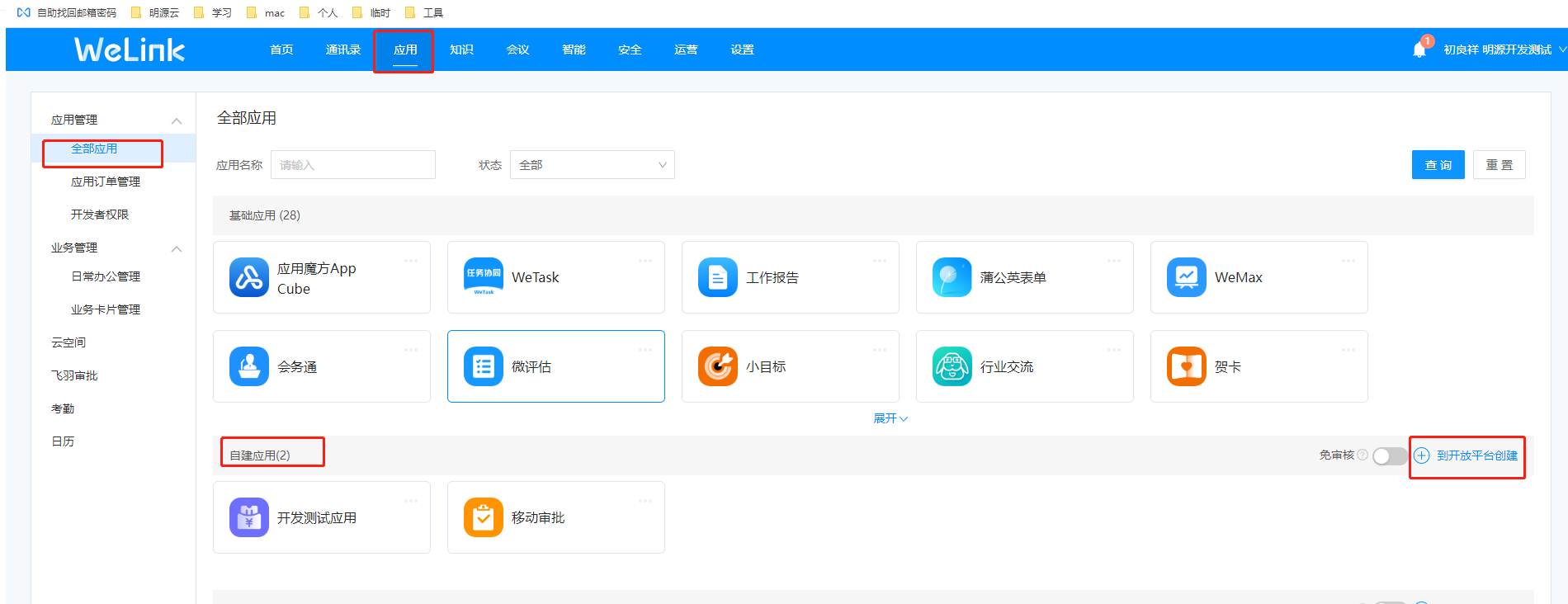Screen dimensions: 1568x604
Task: Open the 会议 tab
Action: pyautogui.click(x=517, y=50)
